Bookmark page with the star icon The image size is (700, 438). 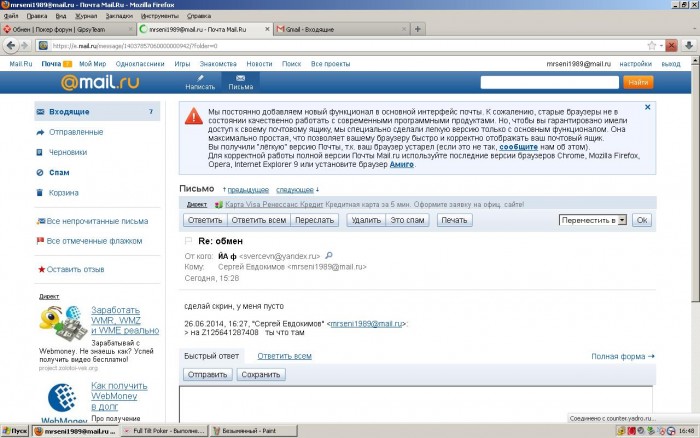(x=652, y=46)
